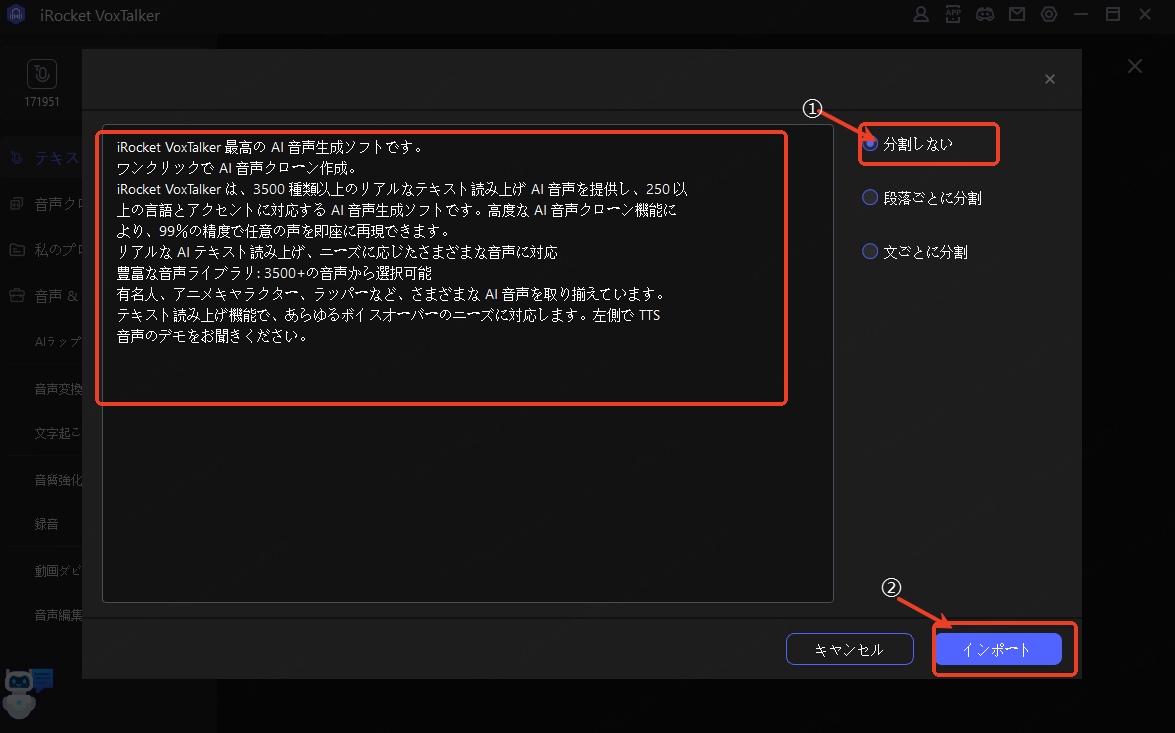Open the 私のプロジェクト sidebar item

tap(43, 250)
